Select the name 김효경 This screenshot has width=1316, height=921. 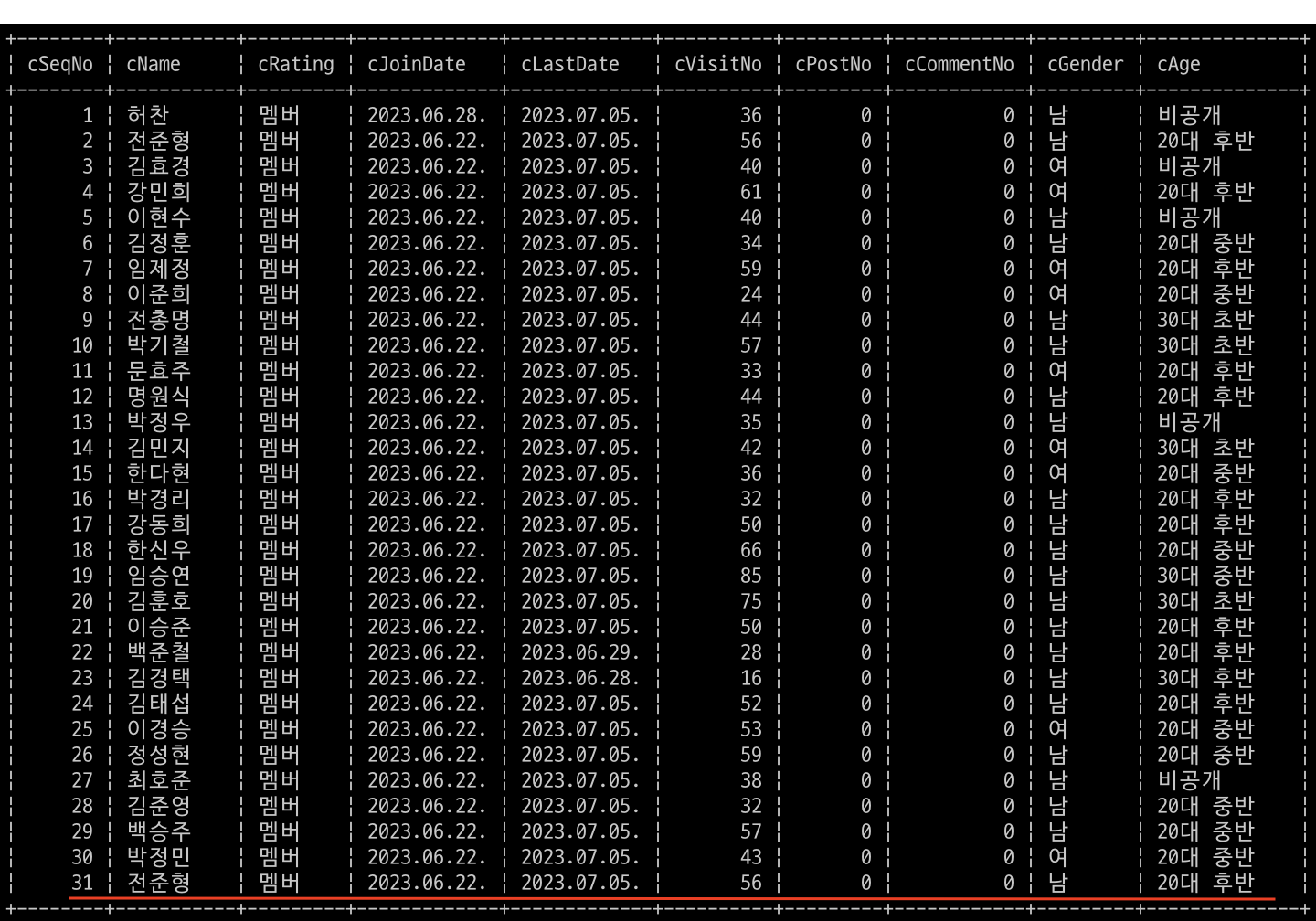(x=159, y=166)
